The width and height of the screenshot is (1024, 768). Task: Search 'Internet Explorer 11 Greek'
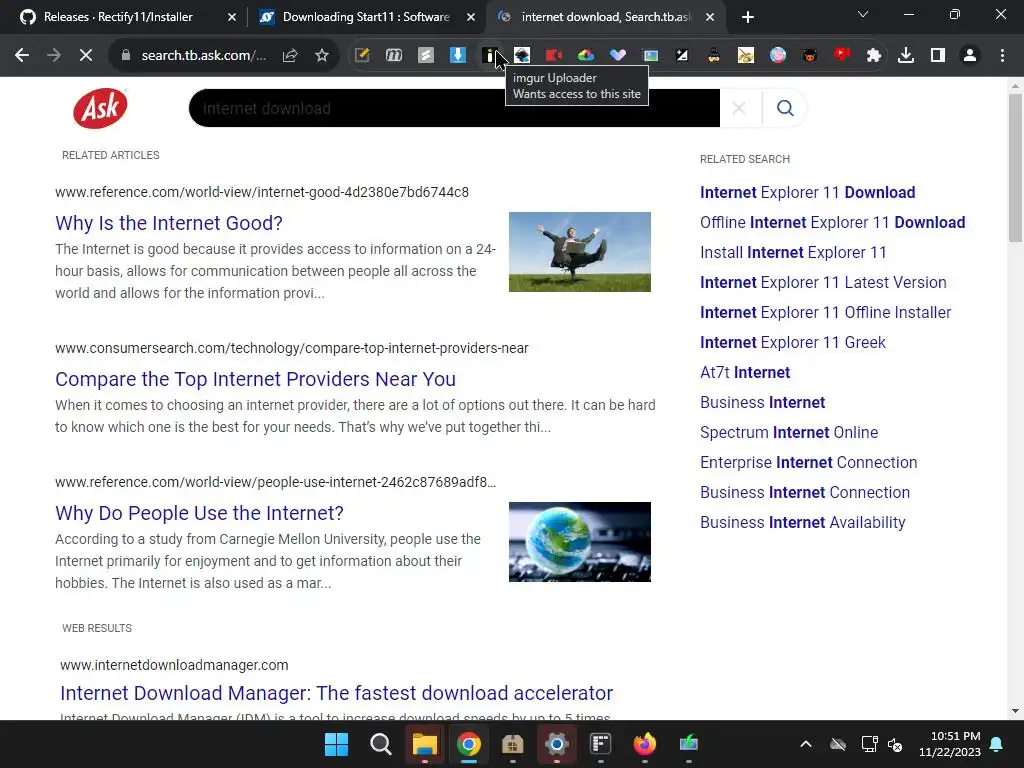click(x=793, y=343)
